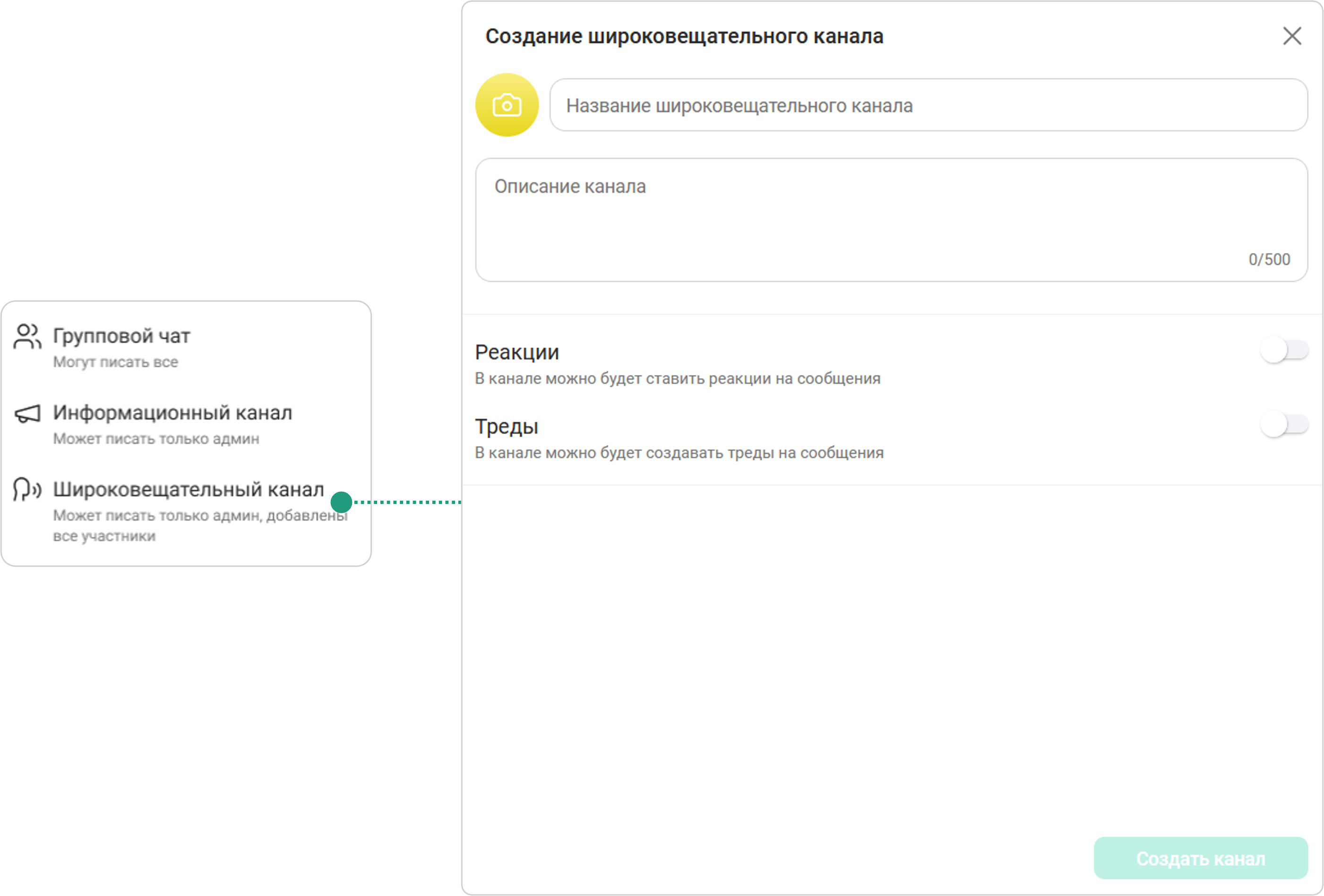Image resolution: width=1324 pixels, height=896 pixels.
Task: Focus the Название широковещательного канала field
Action: 928,105
